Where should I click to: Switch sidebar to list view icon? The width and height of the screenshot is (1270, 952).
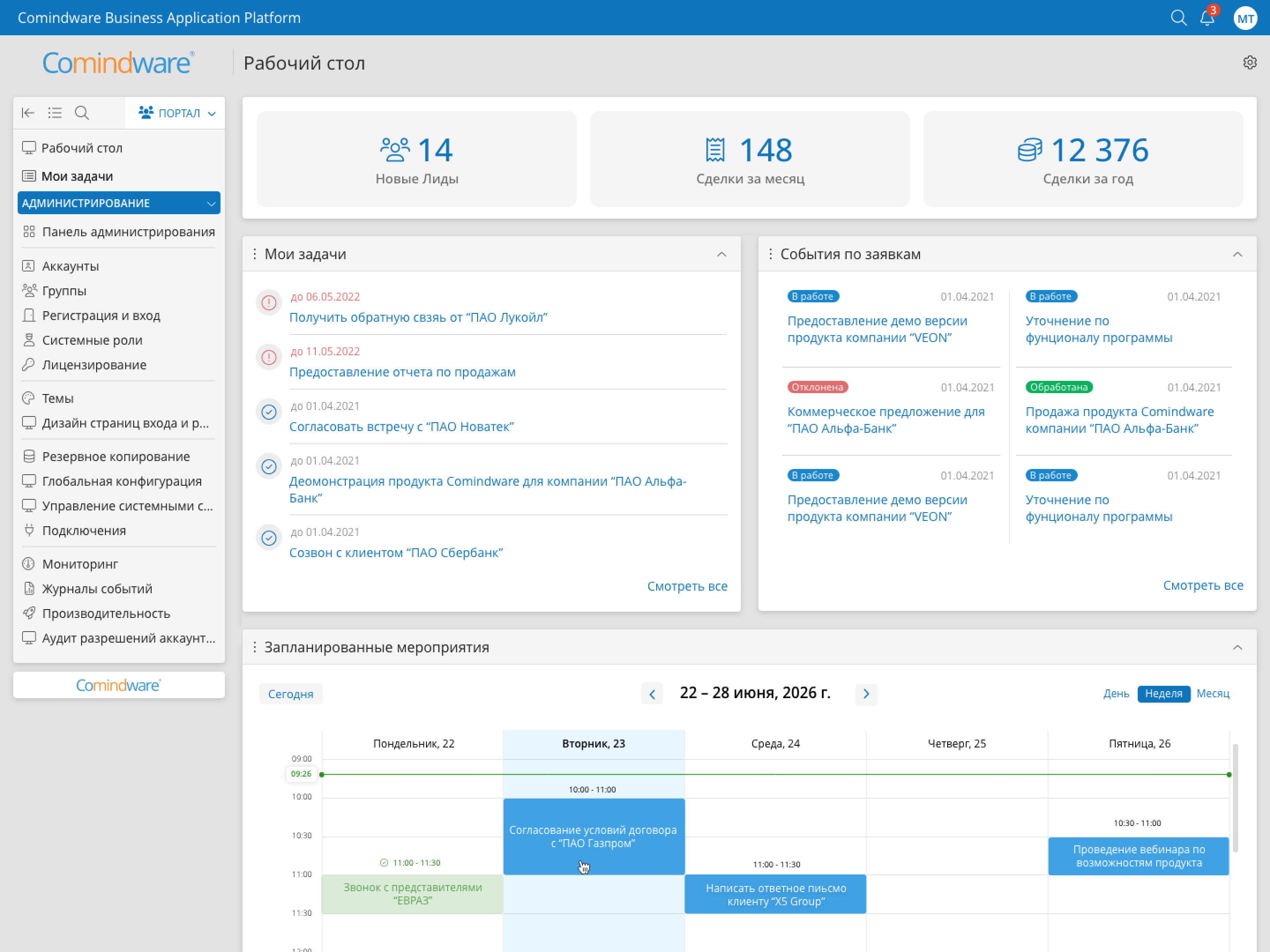(55, 112)
